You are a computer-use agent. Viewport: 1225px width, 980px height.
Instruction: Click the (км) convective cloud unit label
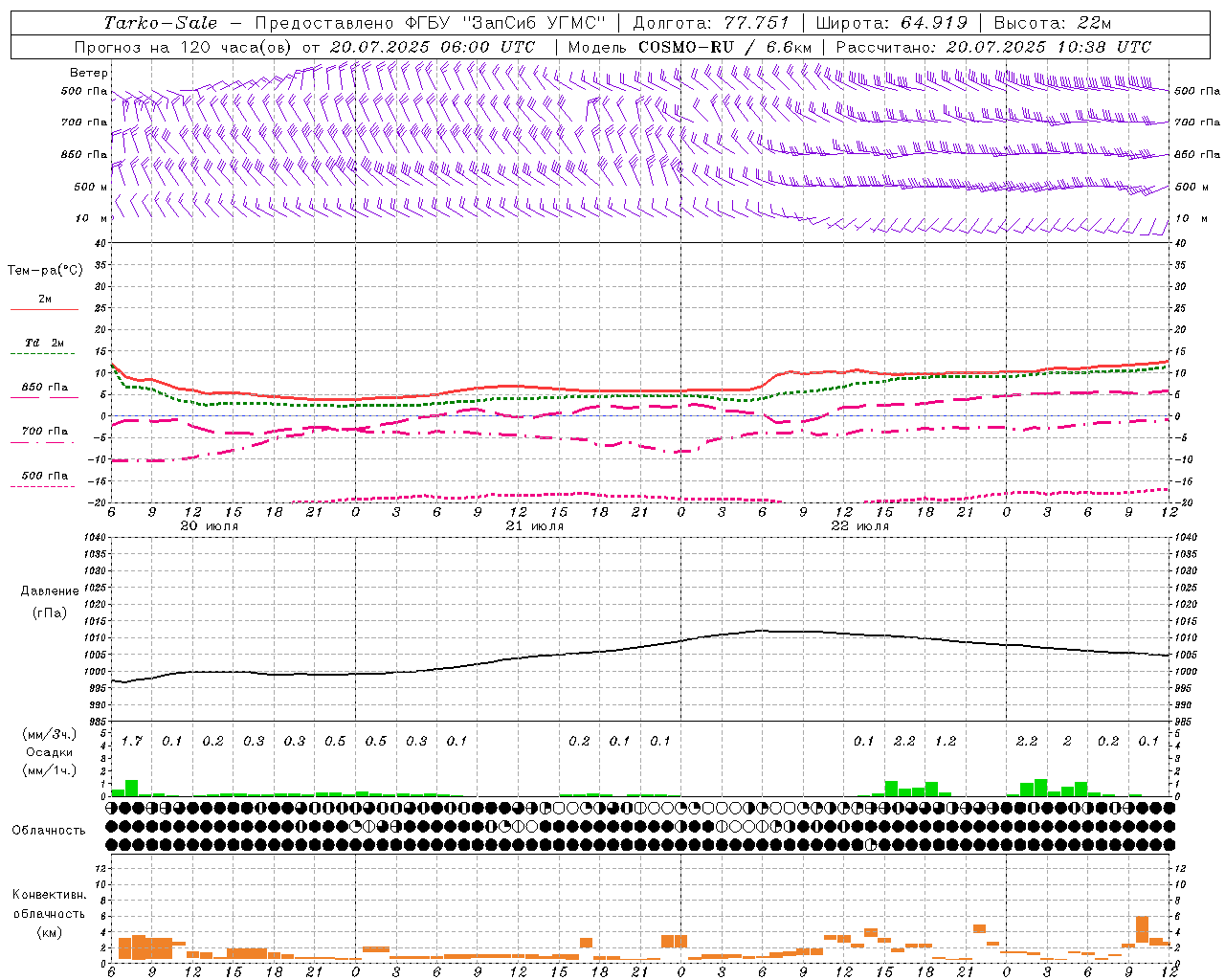click(x=49, y=932)
